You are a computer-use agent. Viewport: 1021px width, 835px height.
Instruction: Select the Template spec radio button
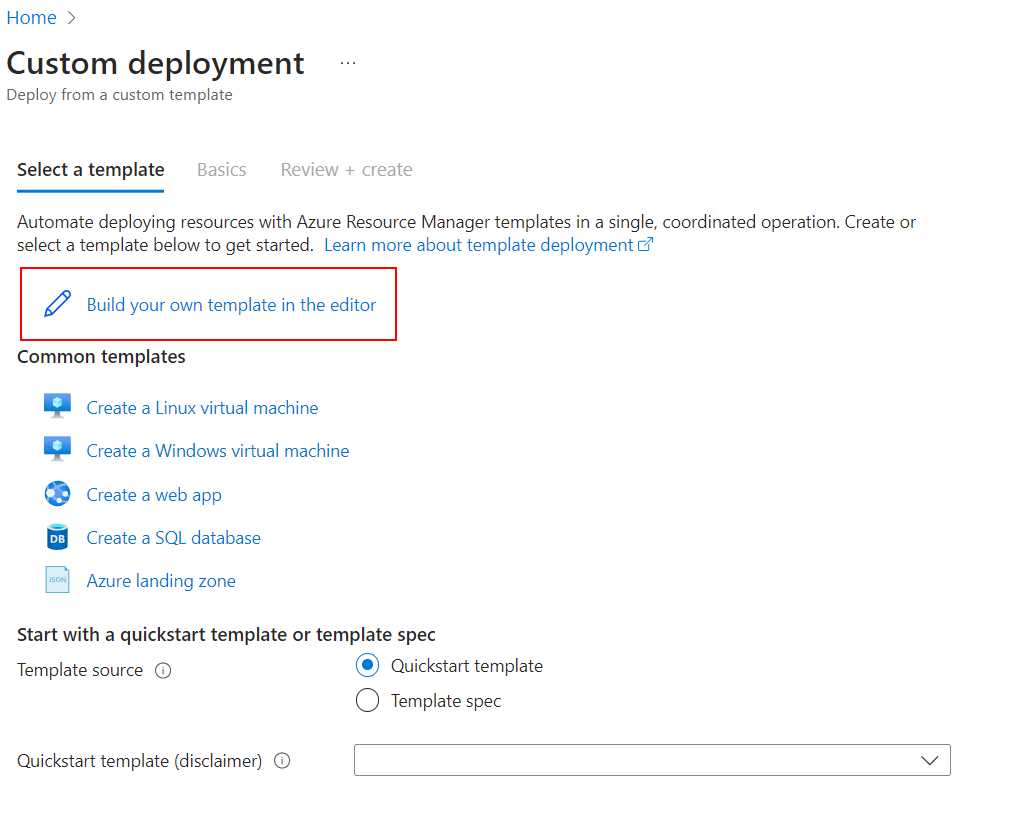tap(367, 700)
